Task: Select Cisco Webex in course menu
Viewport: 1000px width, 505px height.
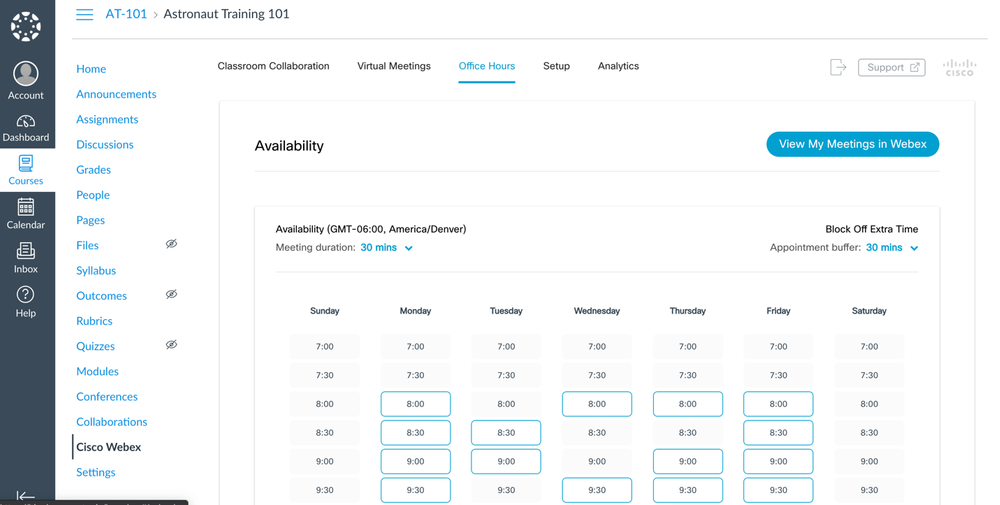Action: point(108,446)
